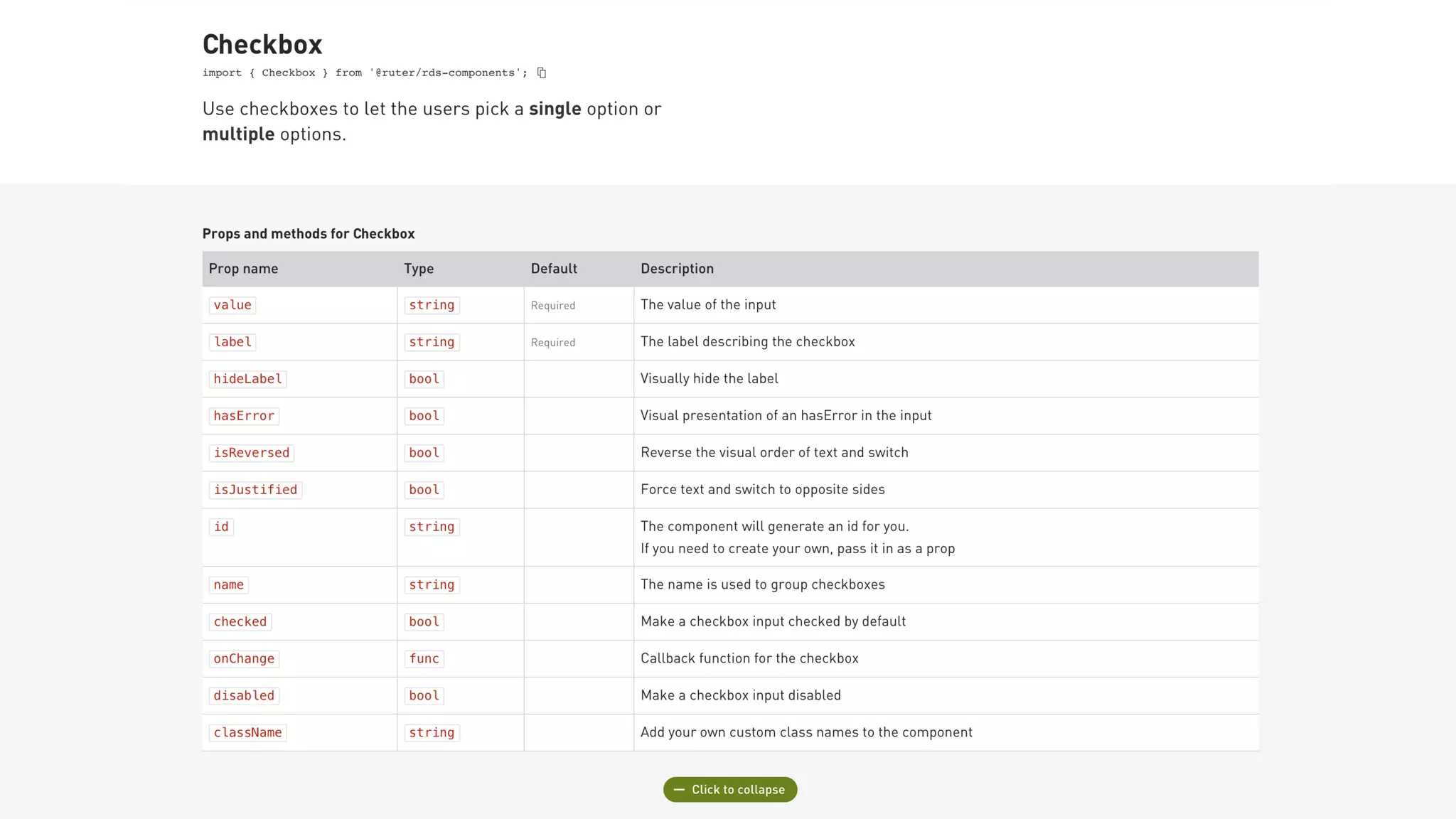Click the isReversed prop name
This screenshot has width=1456, height=819.
252,453
